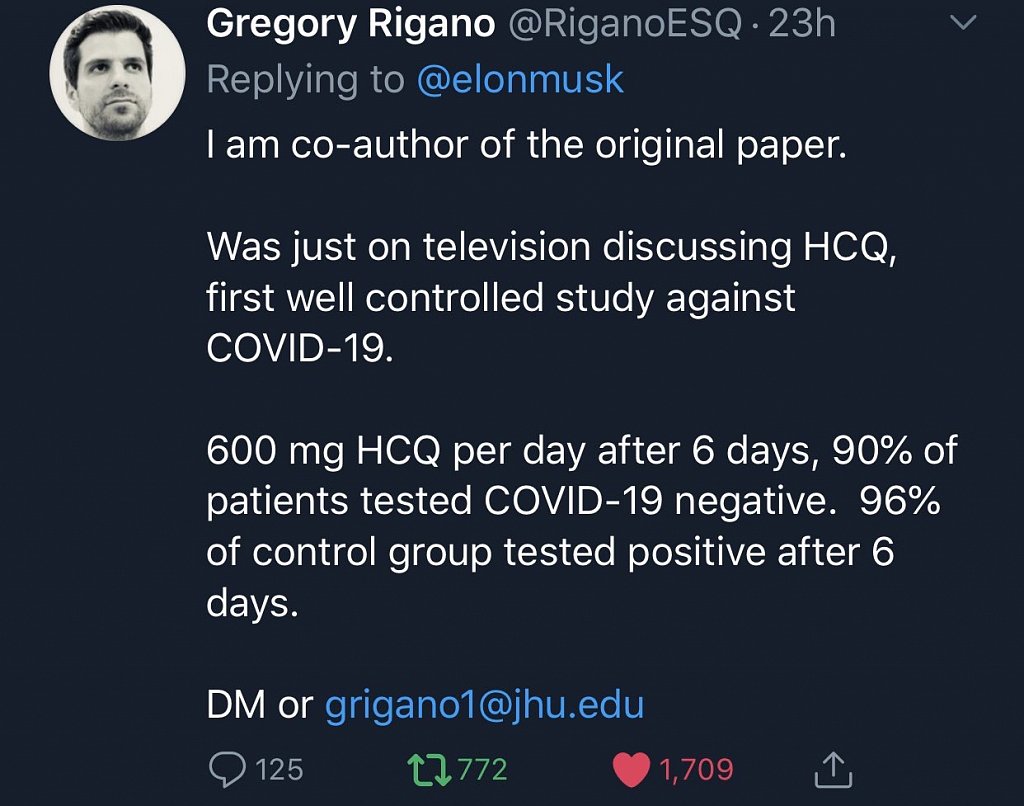This screenshot has height=806, width=1024.
Task: Click the '600 mg HCQ per day' paragraph
Action: tap(581, 526)
